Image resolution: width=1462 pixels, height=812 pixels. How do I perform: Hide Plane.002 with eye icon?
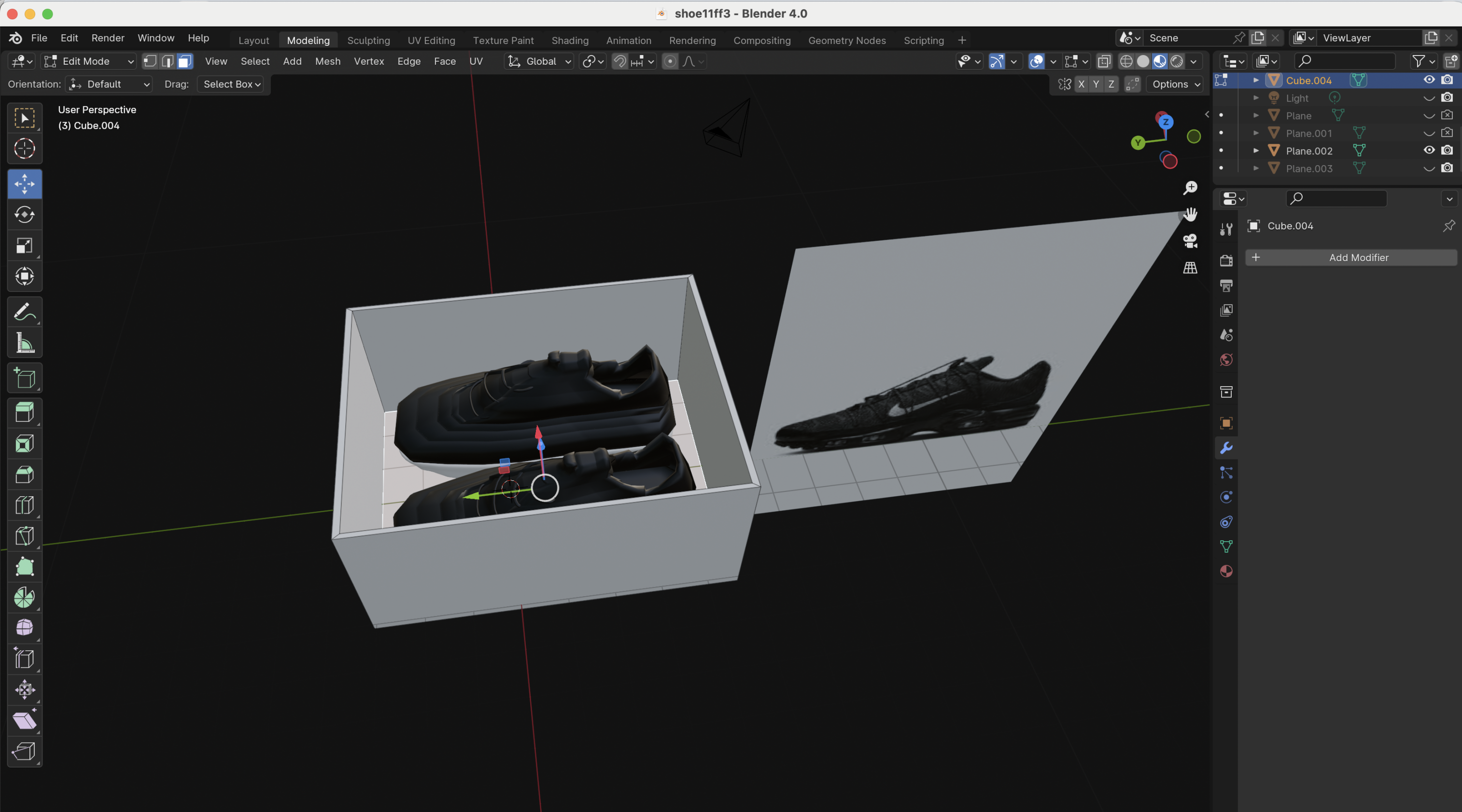[1429, 150]
